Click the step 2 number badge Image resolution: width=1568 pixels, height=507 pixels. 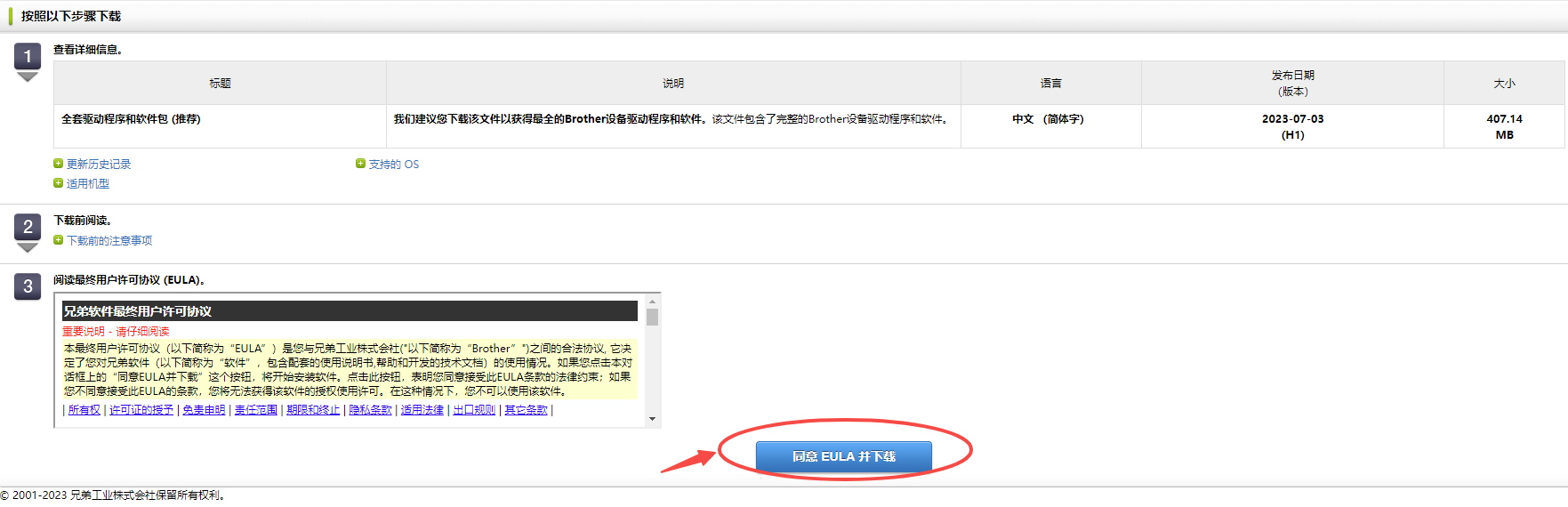click(28, 227)
